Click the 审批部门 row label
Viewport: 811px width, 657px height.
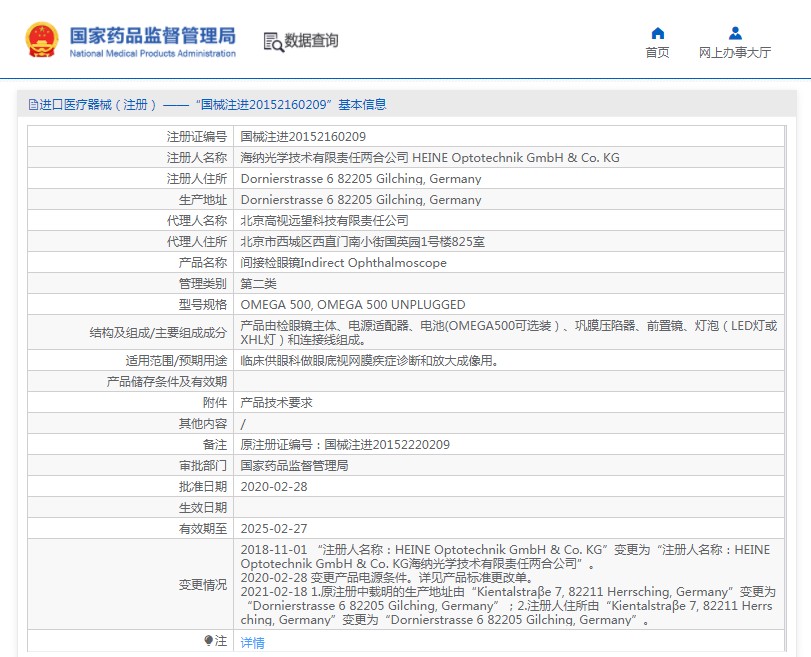pos(203,466)
